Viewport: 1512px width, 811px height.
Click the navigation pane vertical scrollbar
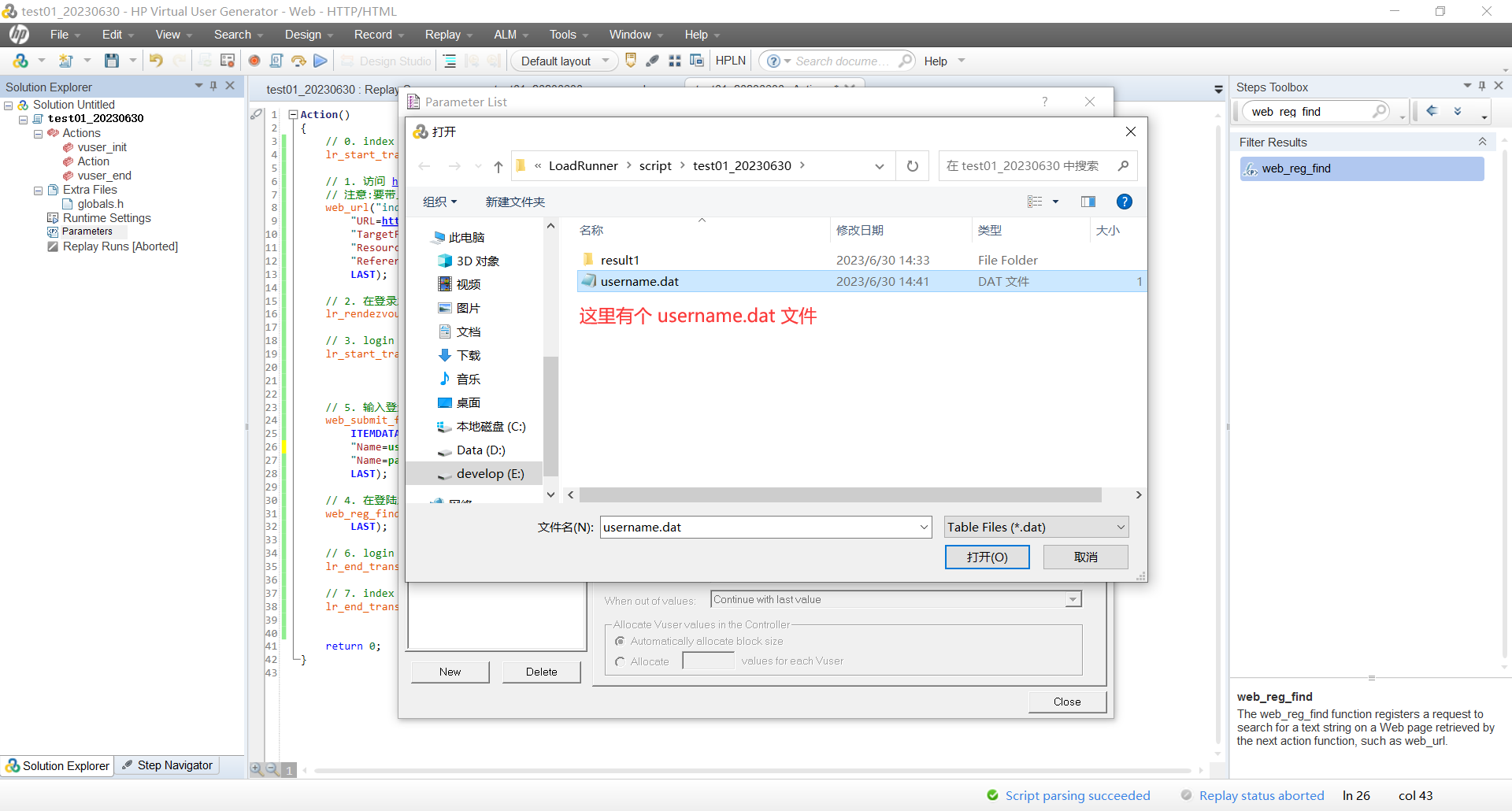(x=550, y=415)
